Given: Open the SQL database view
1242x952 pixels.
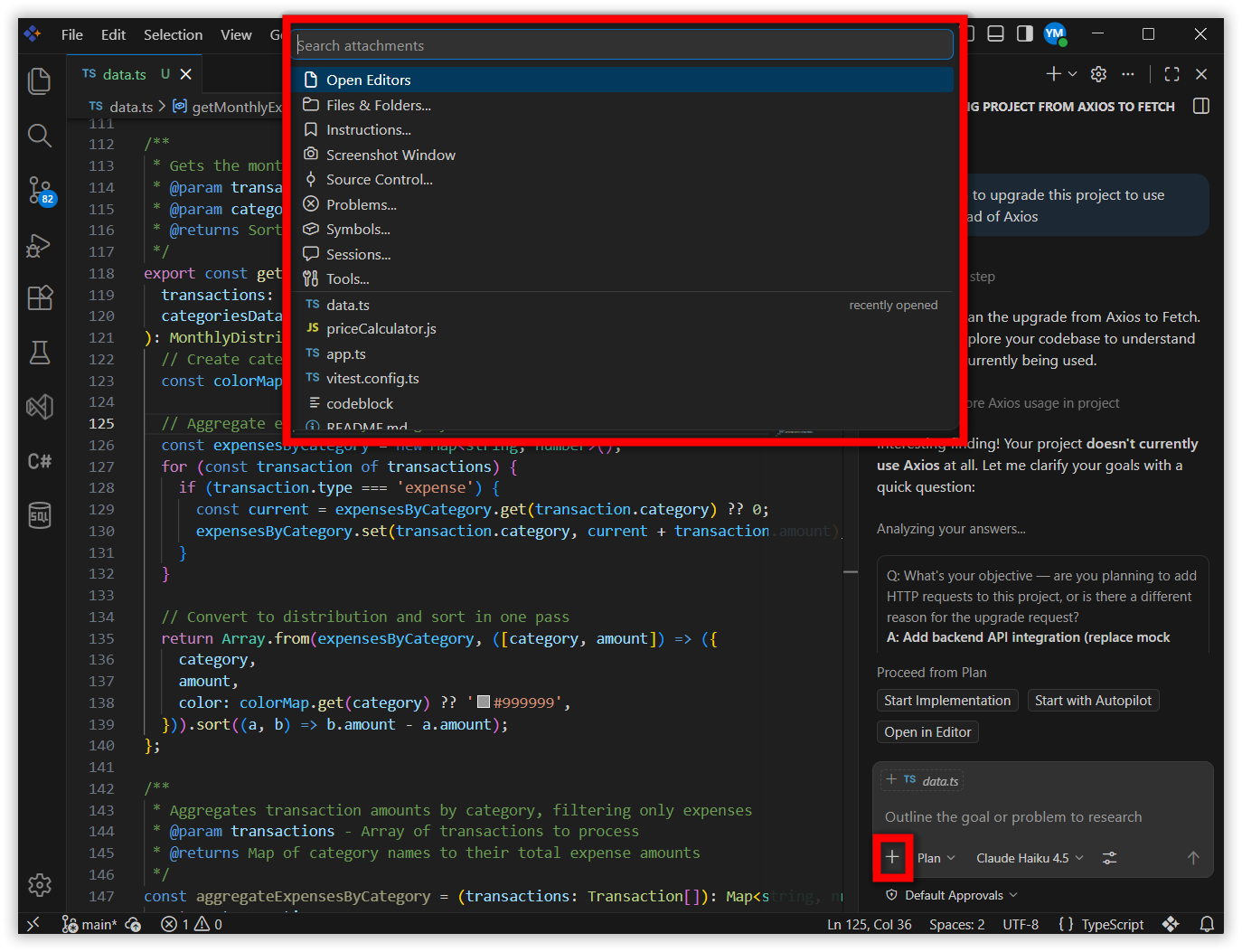Looking at the screenshot, I should pyautogui.click(x=40, y=515).
